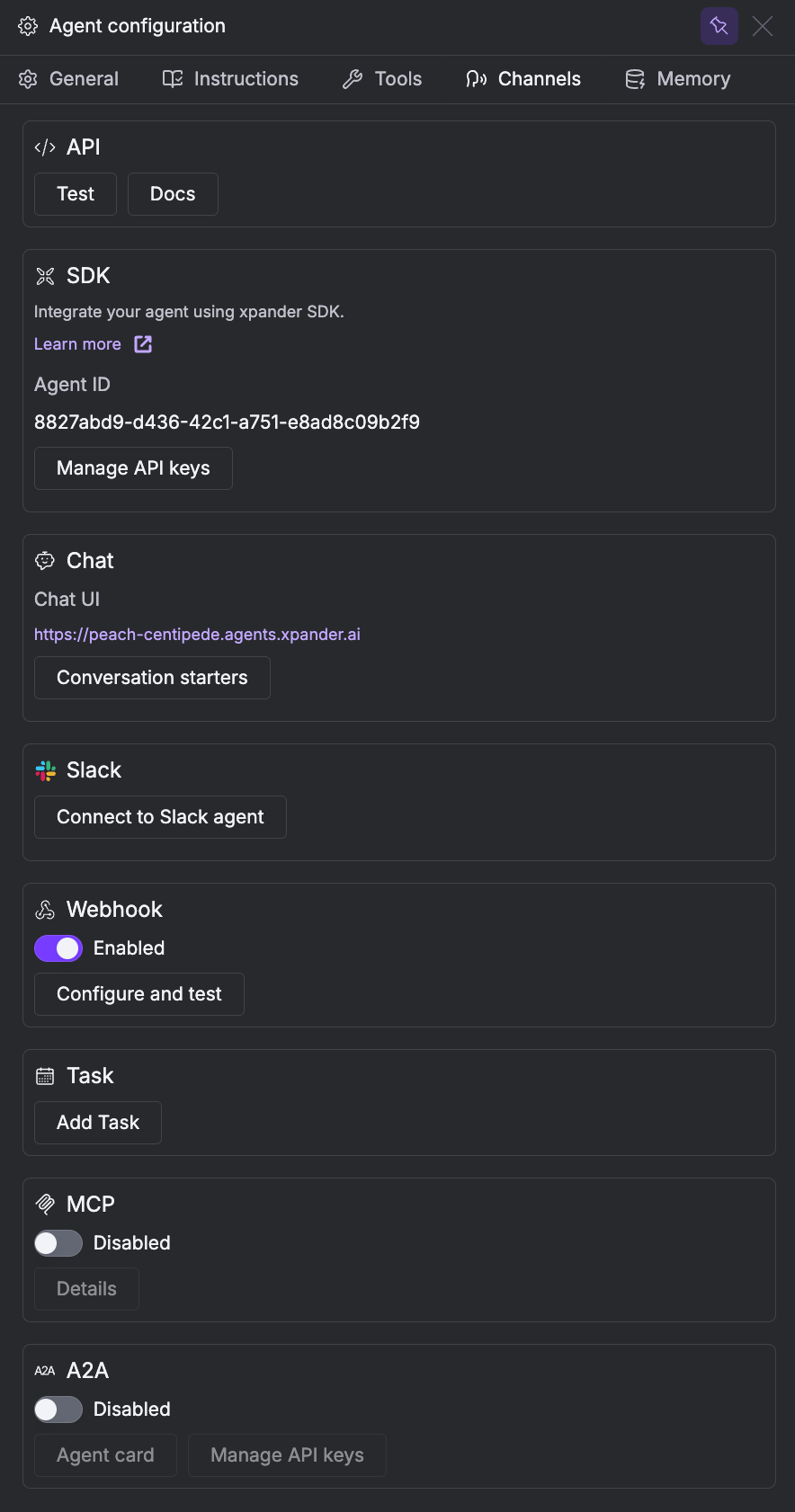
Task: Click Connect to Slack agent
Action: [x=159, y=816]
